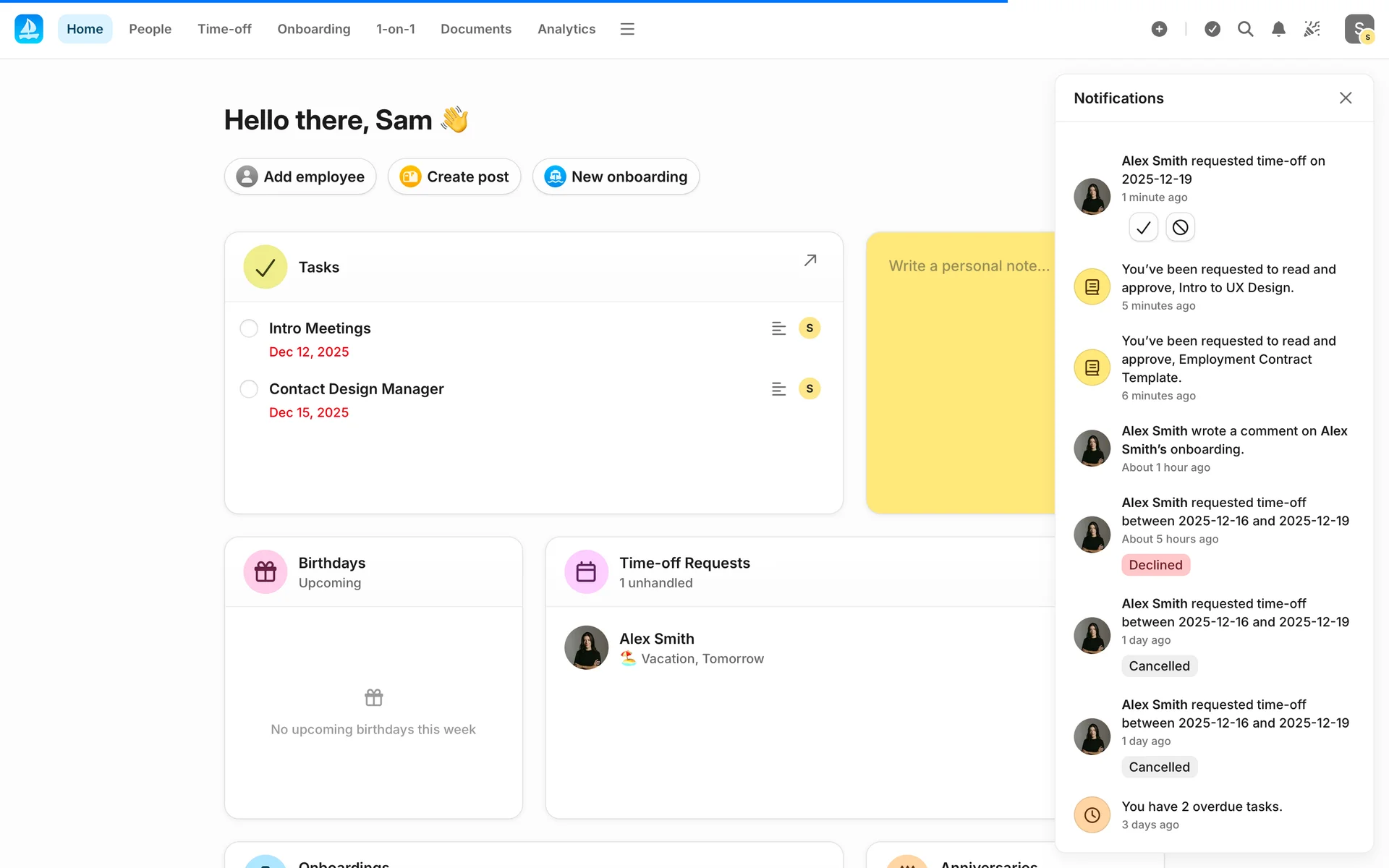Decline Alex Smith's time-off request icon

point(1180,228)
